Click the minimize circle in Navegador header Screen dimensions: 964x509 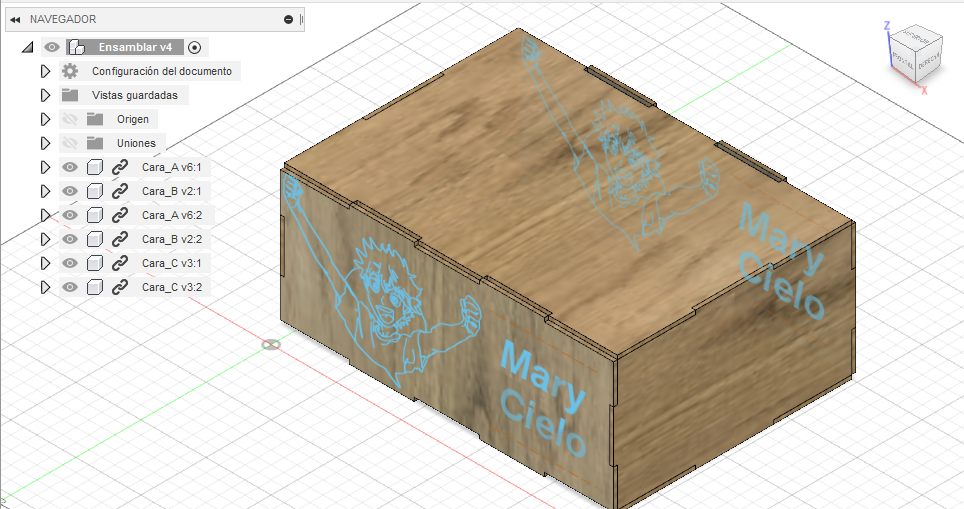(288, 20)
